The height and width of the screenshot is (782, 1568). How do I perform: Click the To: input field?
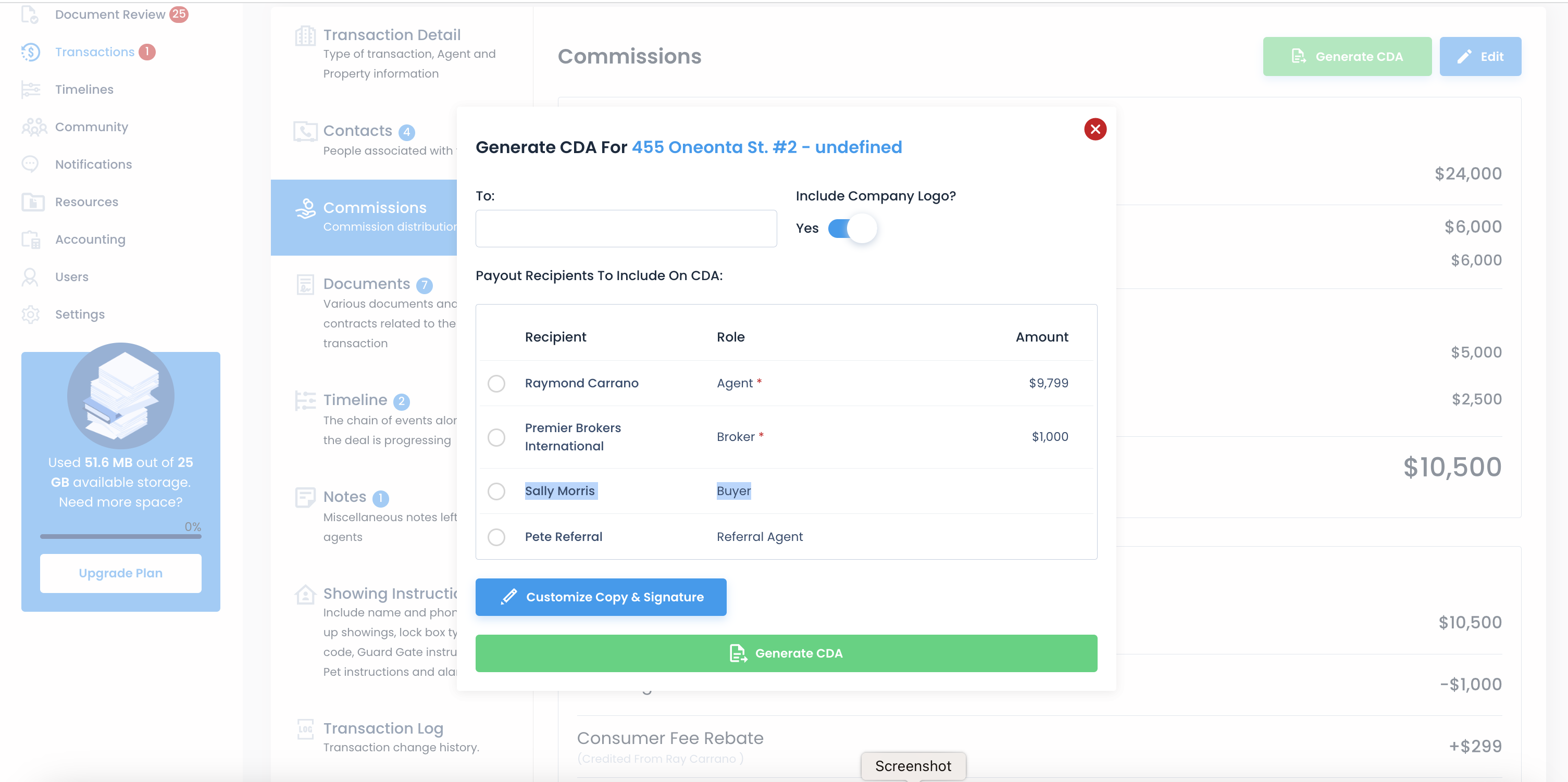626,229
